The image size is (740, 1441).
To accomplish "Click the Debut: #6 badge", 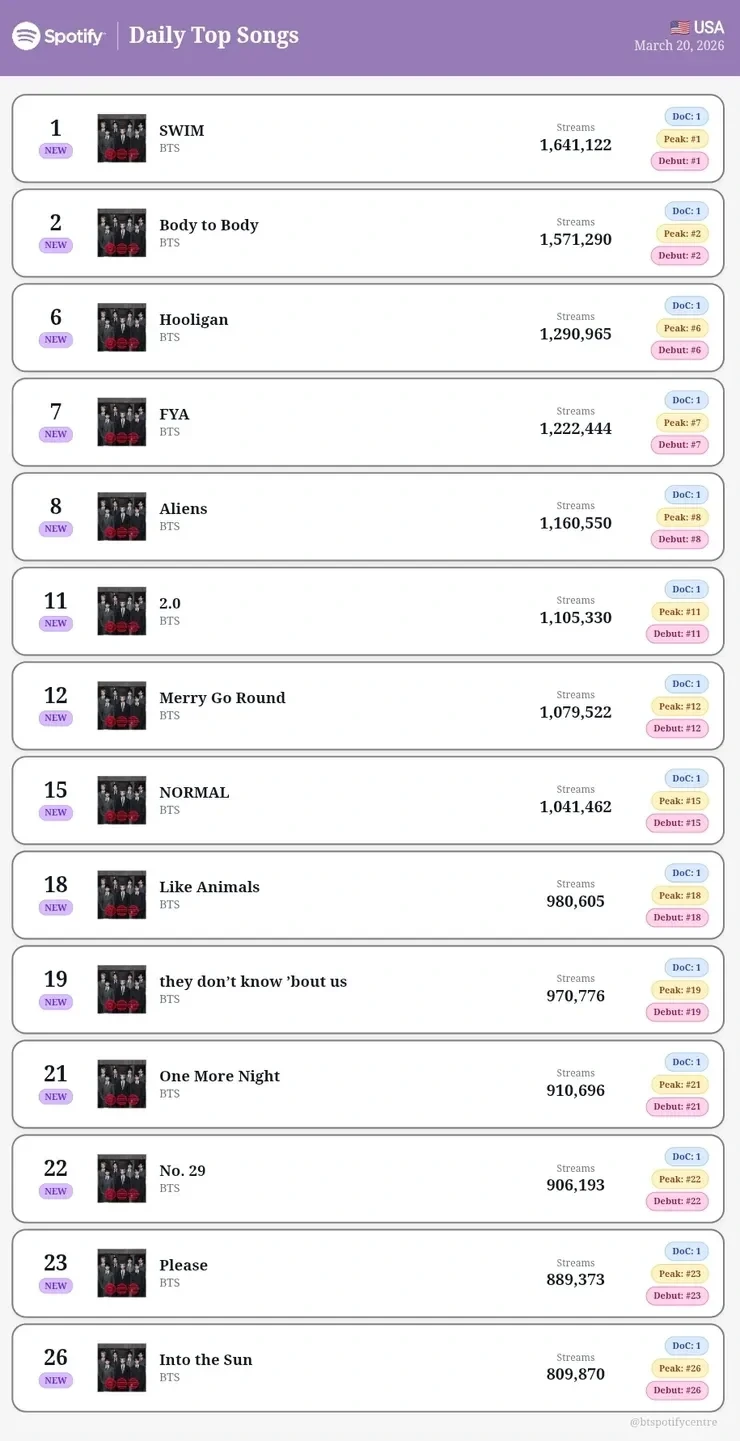I will pyautogui.click(x=680, y=350).
